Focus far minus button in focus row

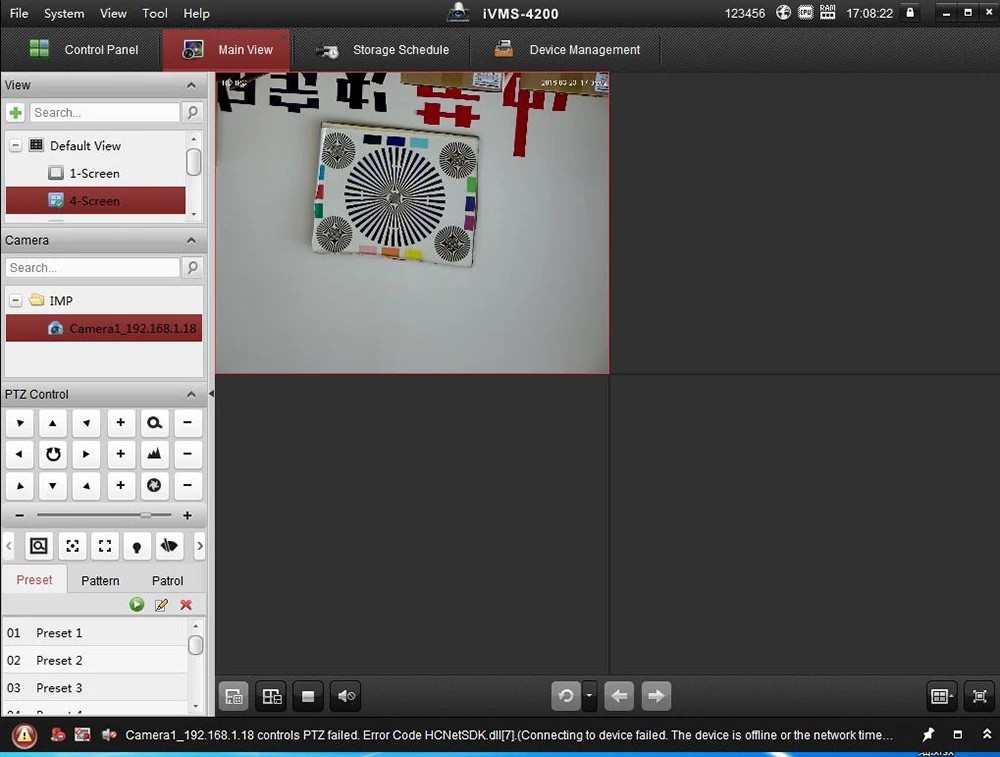(x=188, y=454)
